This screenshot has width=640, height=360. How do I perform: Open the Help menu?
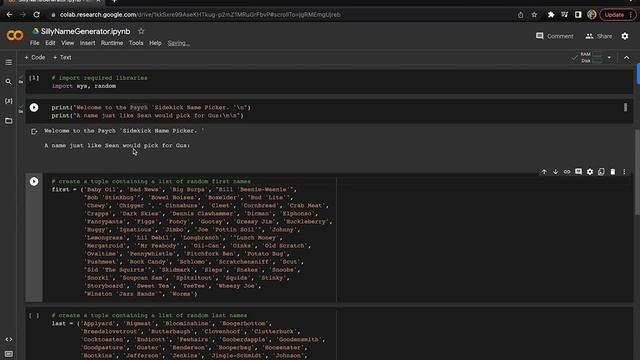[x=155, y=43]
